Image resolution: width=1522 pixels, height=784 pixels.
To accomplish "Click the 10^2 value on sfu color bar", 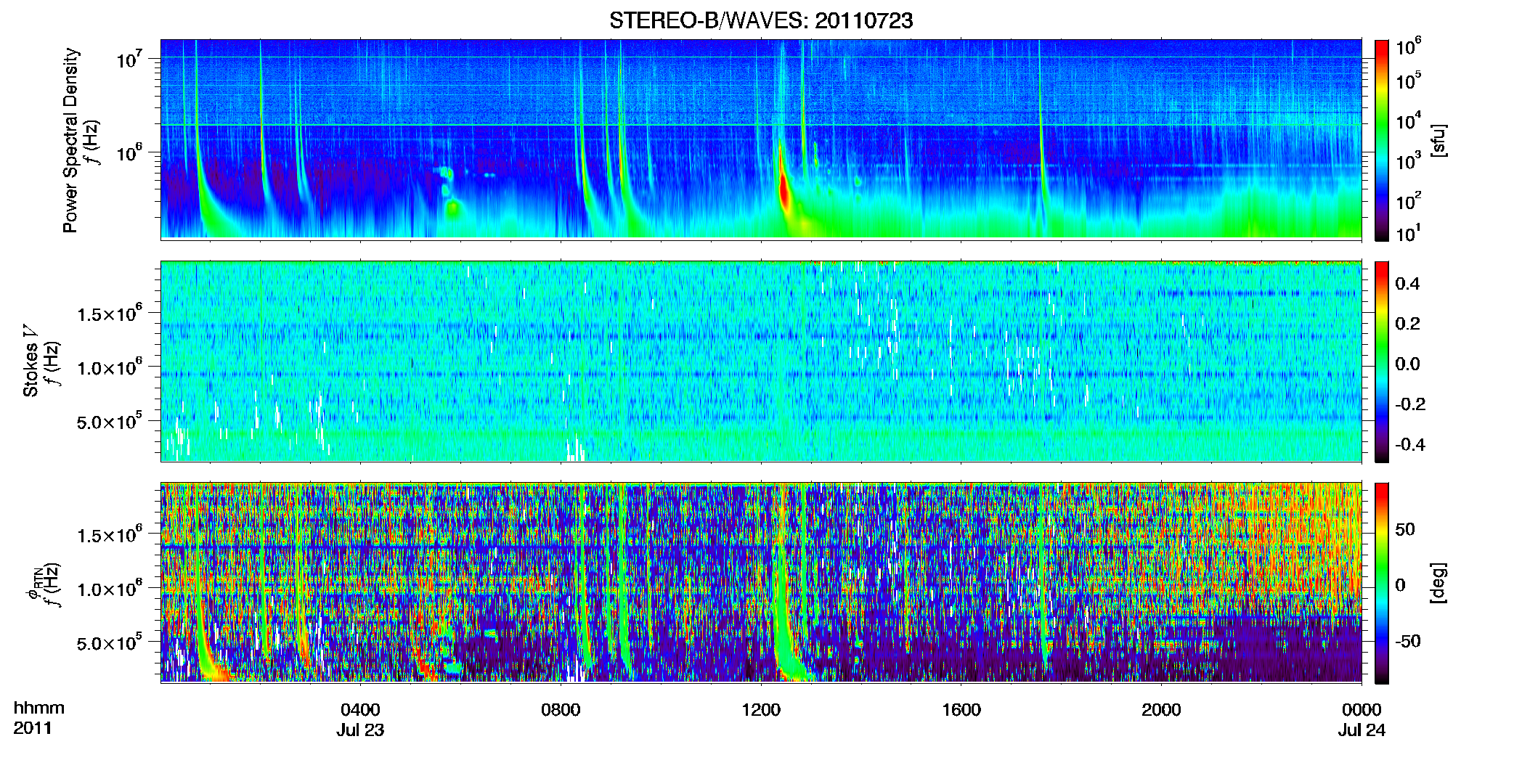I will (1409, 200).
